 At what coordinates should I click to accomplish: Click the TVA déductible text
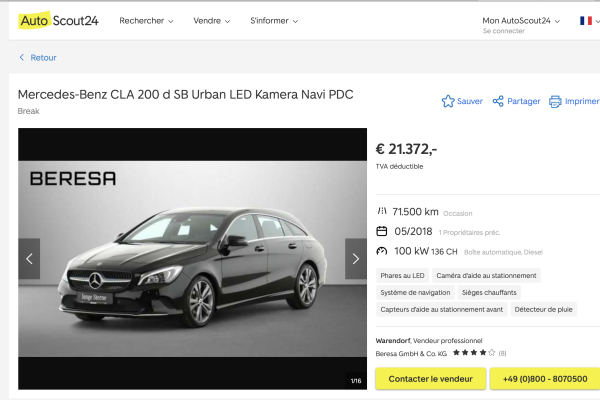[399, 167]
